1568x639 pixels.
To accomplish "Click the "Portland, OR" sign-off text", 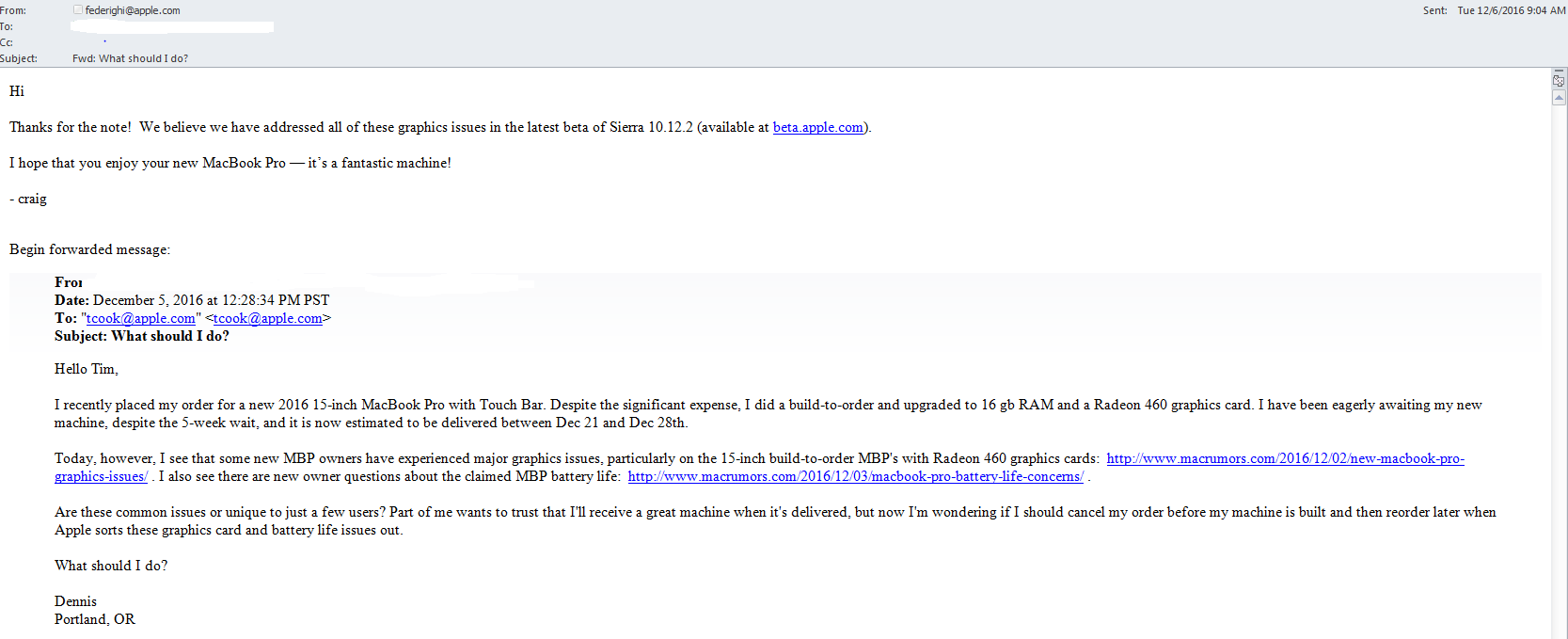I will tap(95, 619).
